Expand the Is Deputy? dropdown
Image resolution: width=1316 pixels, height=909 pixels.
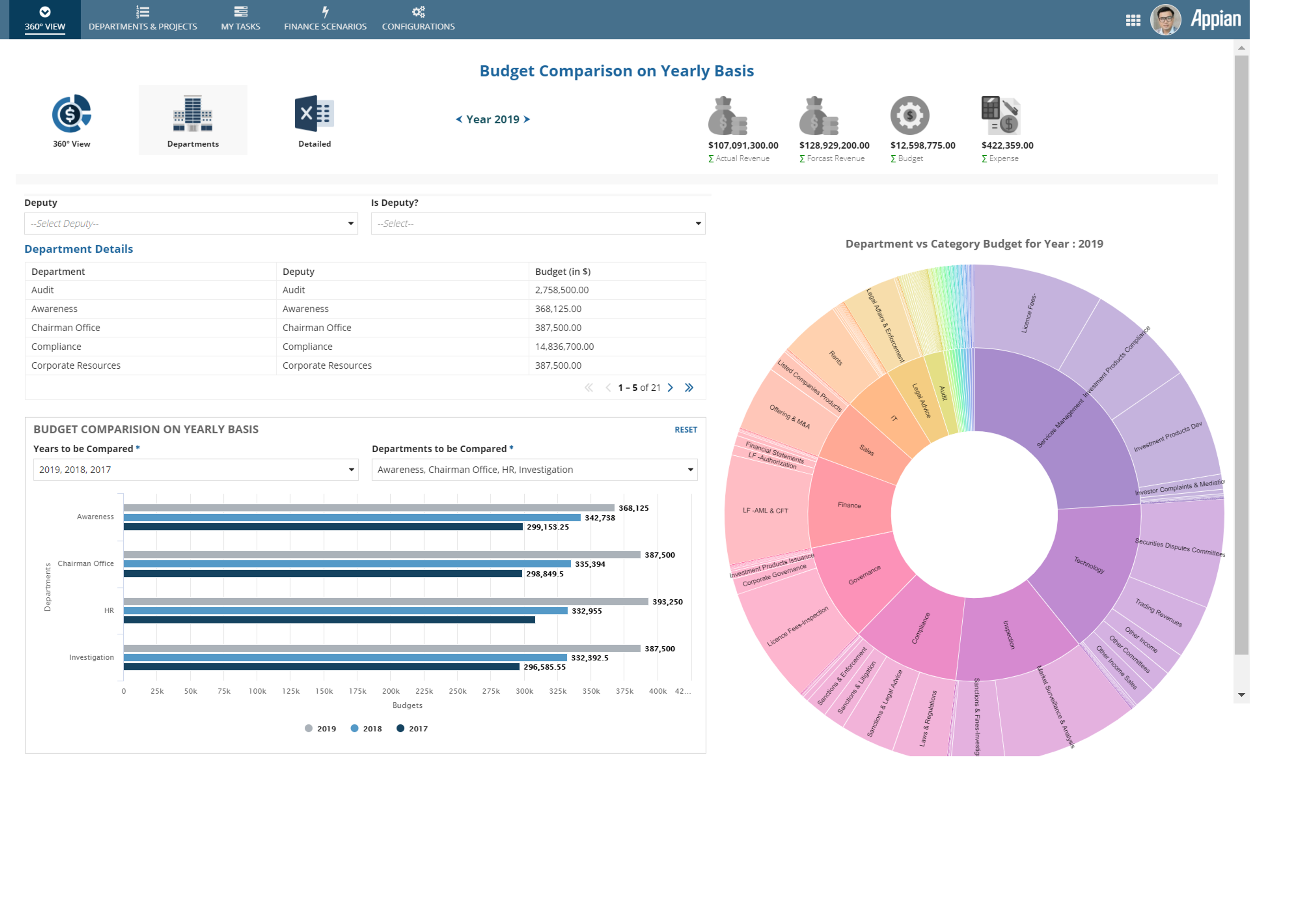click(538, 224)
